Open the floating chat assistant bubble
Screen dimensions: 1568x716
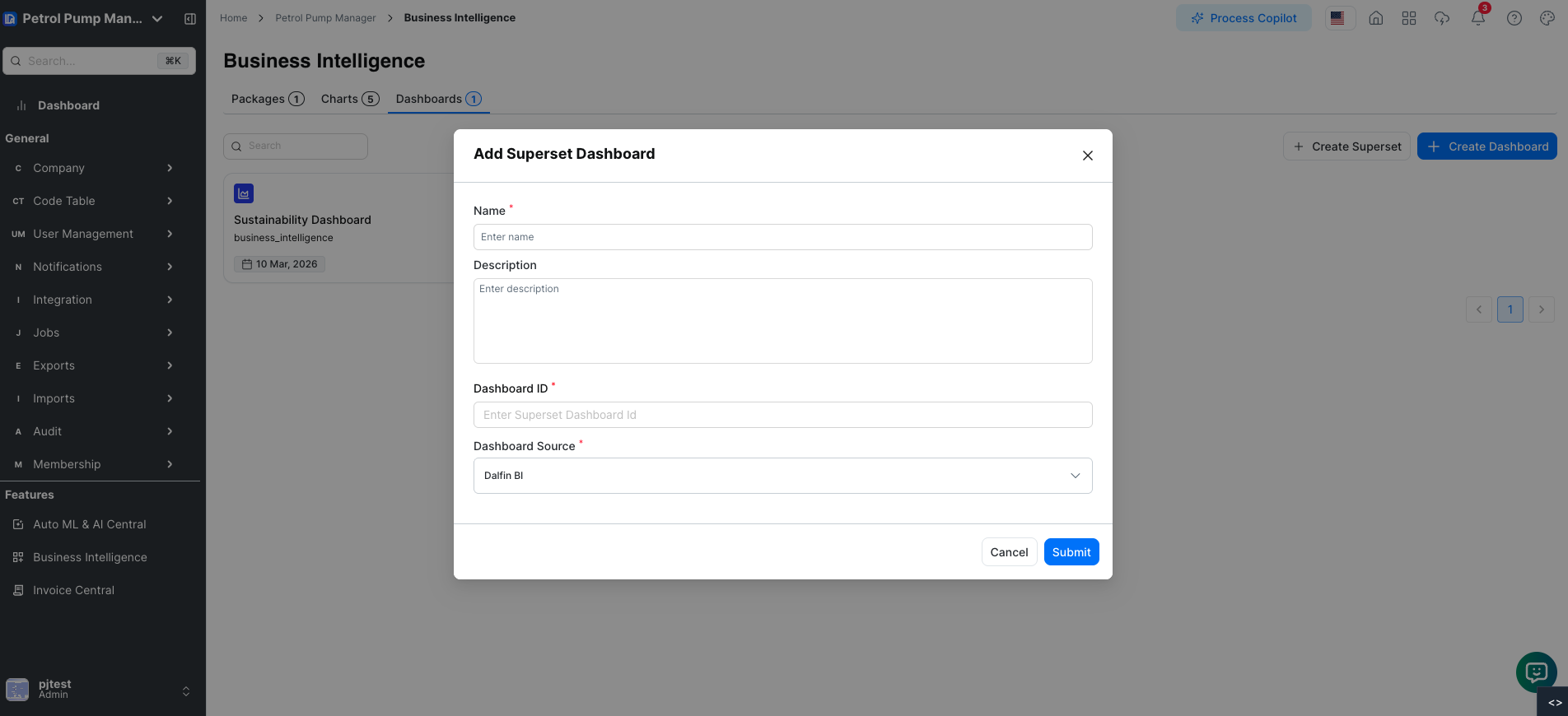(x=1535, y=672)
